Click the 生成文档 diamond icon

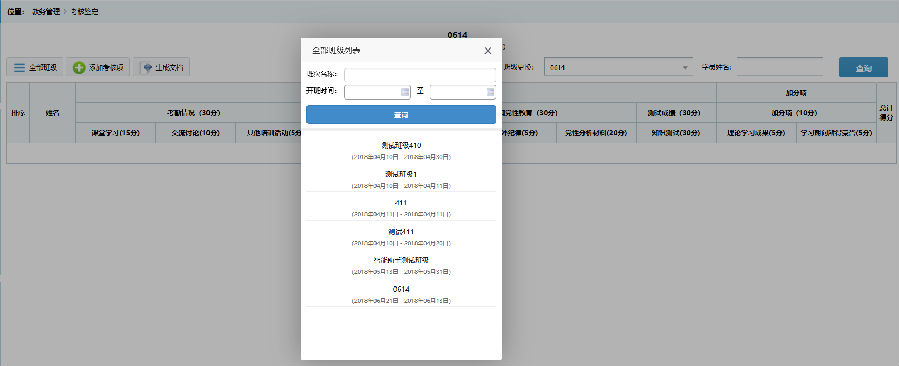tap(147, 68)
